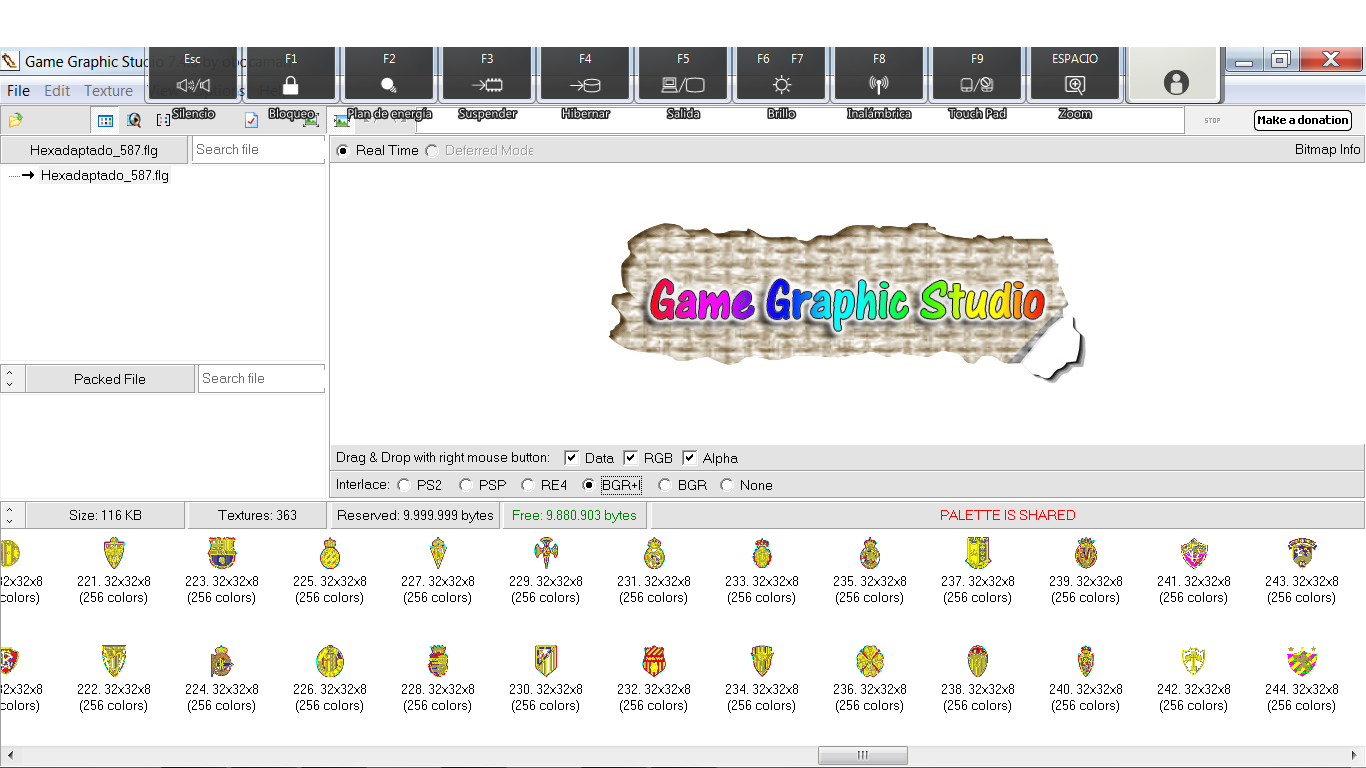1366x768 pixels.
Task: Select texture thumbnail 235
Action: pos(870,553)
